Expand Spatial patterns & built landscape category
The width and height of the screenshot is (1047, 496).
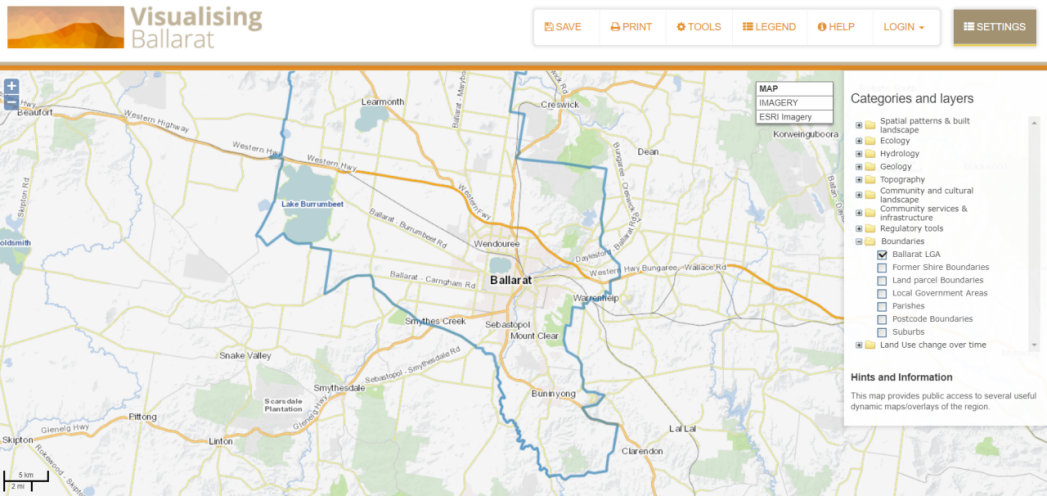coord(859,125)
